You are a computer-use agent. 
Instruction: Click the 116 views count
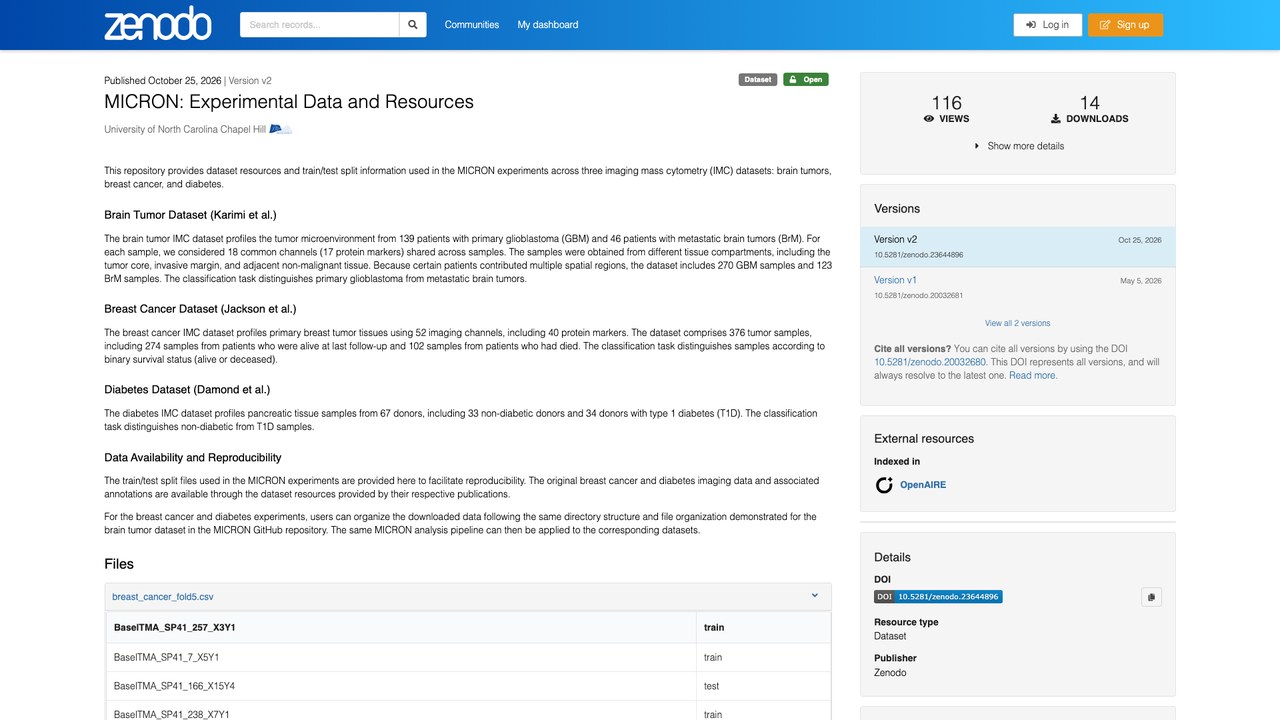(x=946, y=103)
